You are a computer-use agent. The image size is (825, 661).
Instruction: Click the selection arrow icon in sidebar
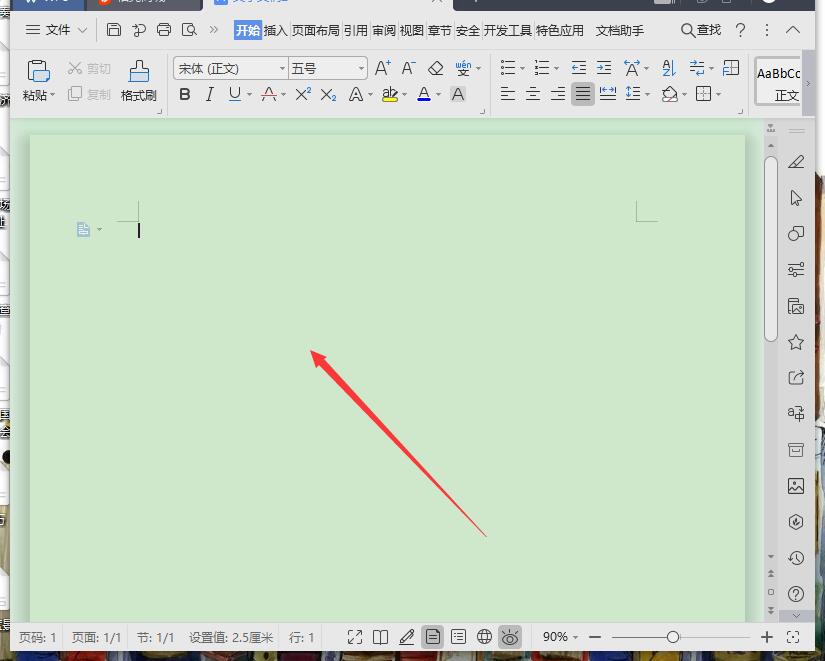click(796, 198)
